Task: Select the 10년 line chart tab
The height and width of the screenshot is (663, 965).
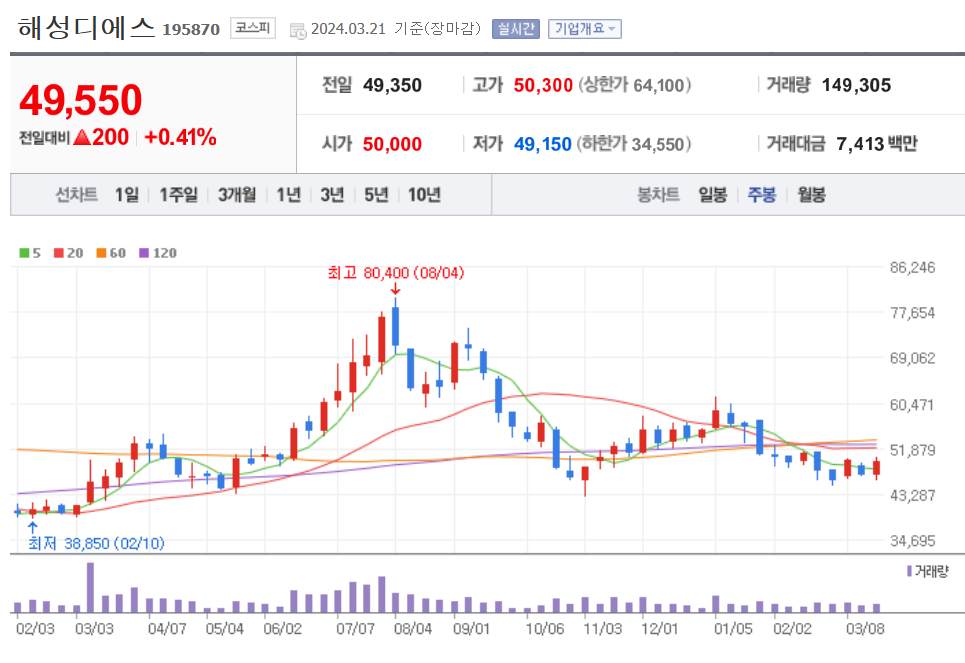Action: click(425, 195)
